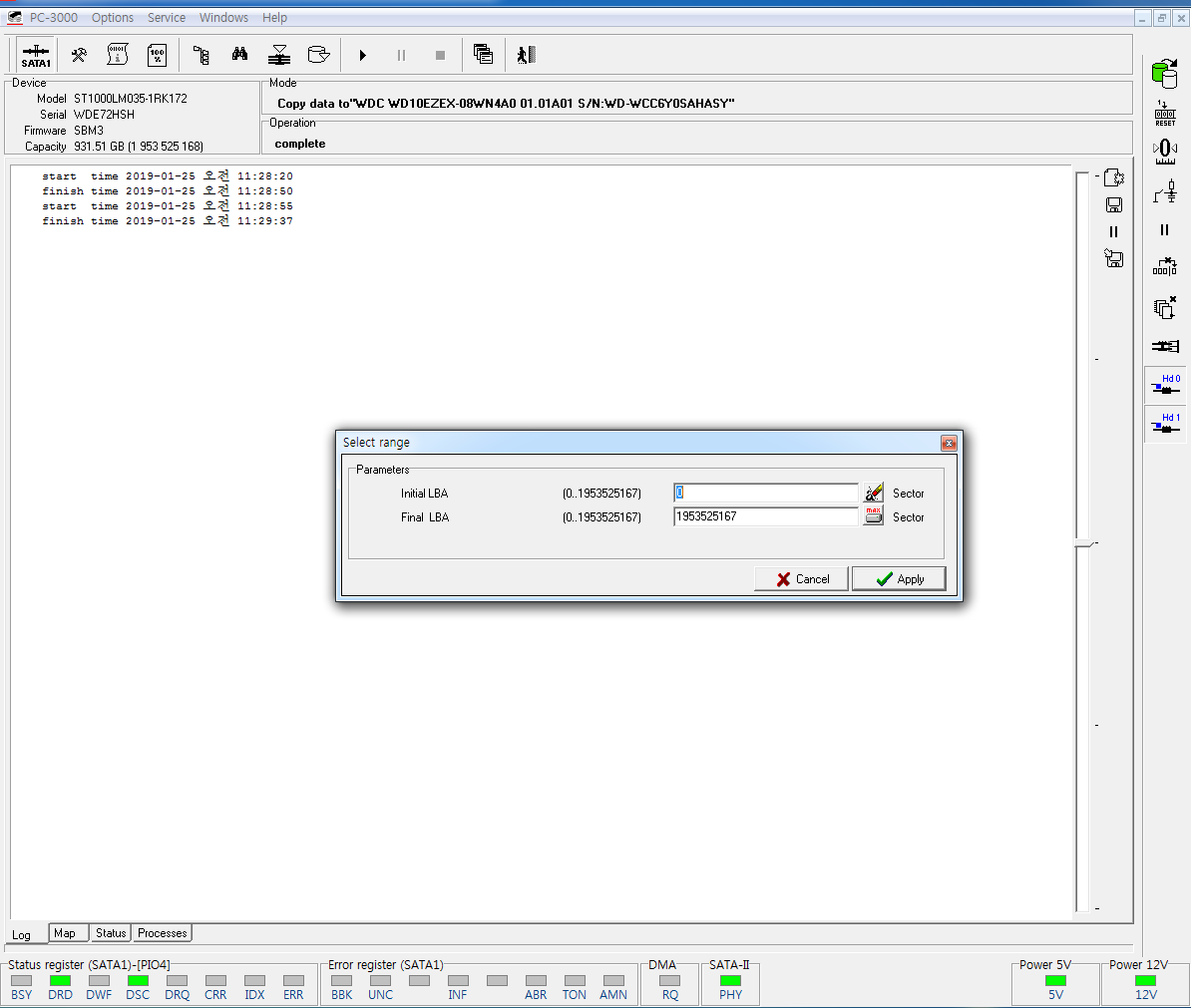Screen dimensions: 1191x1008
Task: Start the task with the play button
Action: coord(362,56)
